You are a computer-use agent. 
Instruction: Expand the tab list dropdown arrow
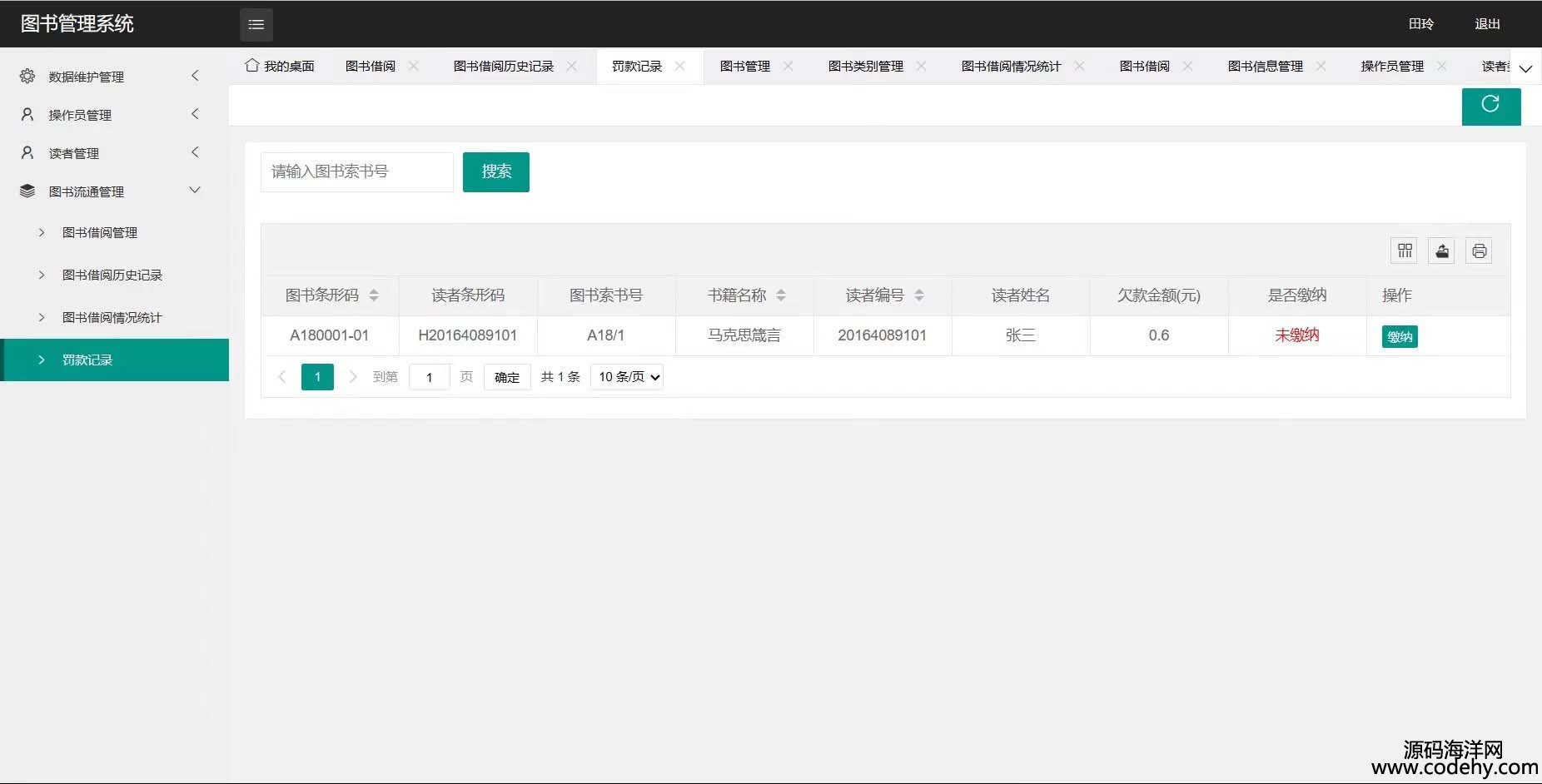click(1525, 68)
